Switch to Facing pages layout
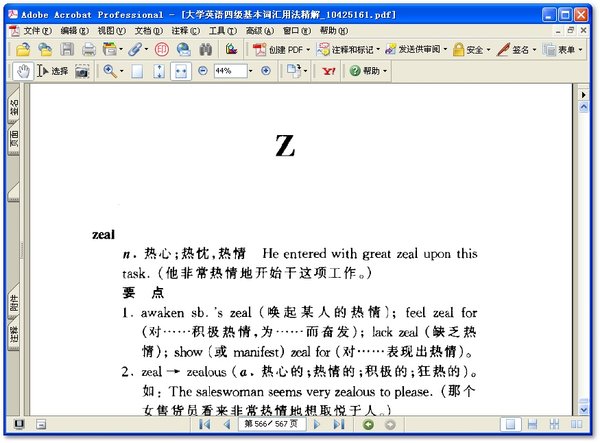 pos(576,424)
